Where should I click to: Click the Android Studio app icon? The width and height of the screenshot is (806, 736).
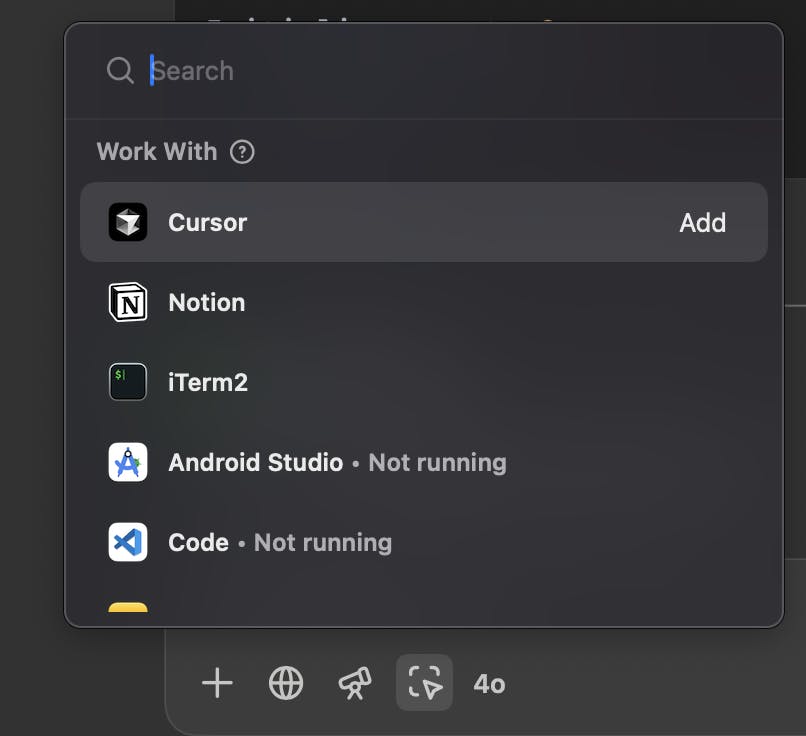tap(128, 462)
